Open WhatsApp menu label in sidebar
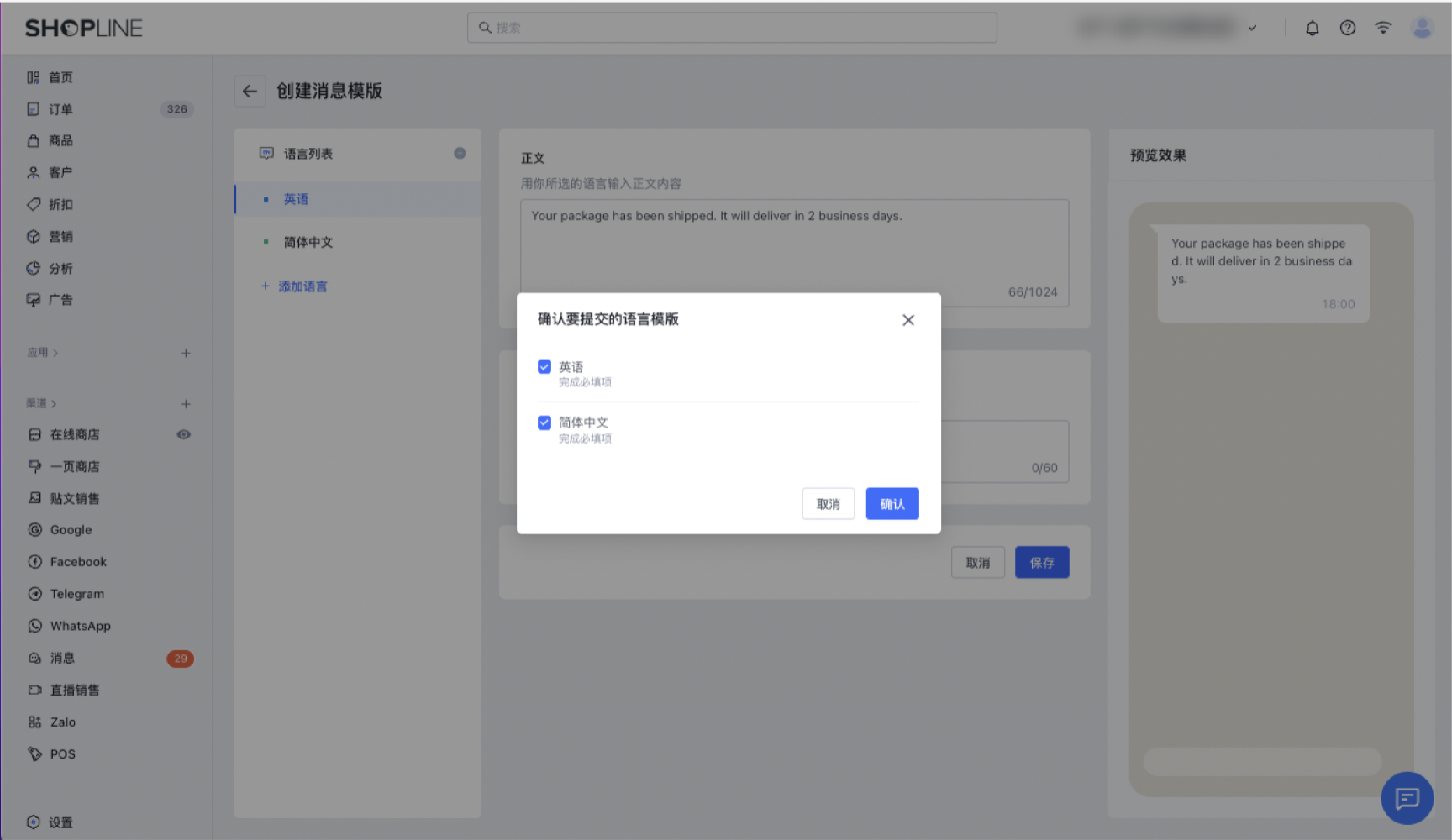 (81, 626)
